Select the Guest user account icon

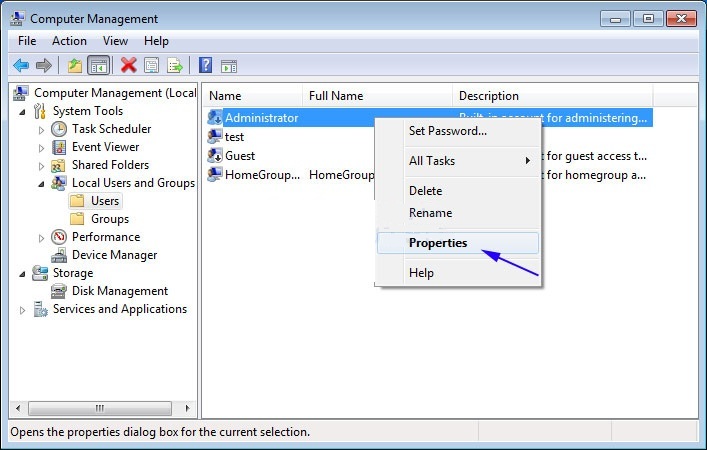coord(215,156)
